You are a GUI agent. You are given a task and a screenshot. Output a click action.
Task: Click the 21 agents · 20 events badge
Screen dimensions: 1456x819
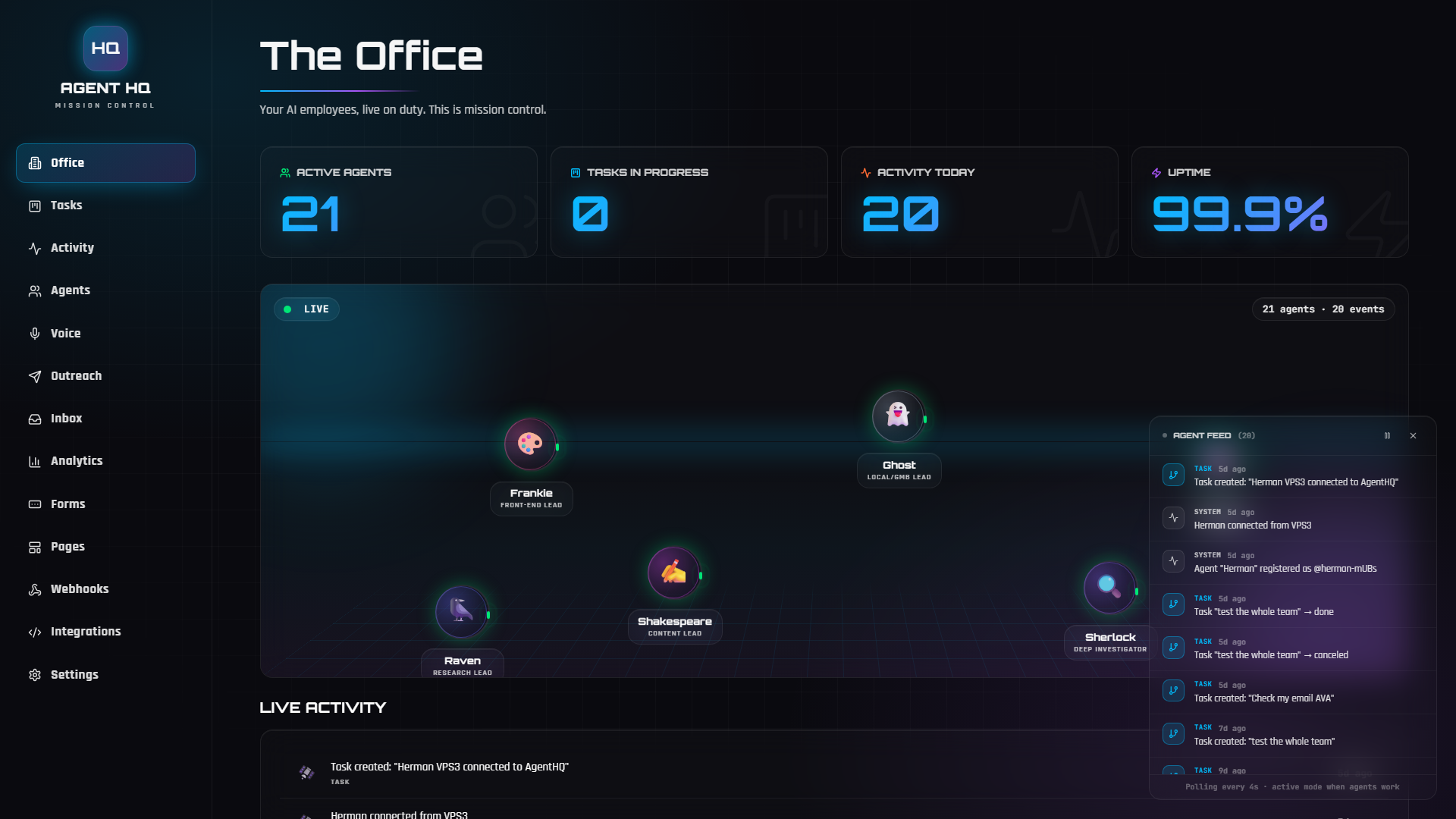coord(1323,309)
